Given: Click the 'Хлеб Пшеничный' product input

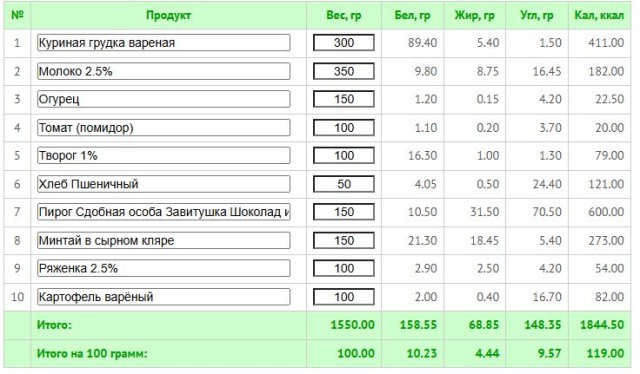Looking at the screenshot, I should pos(164,184).
